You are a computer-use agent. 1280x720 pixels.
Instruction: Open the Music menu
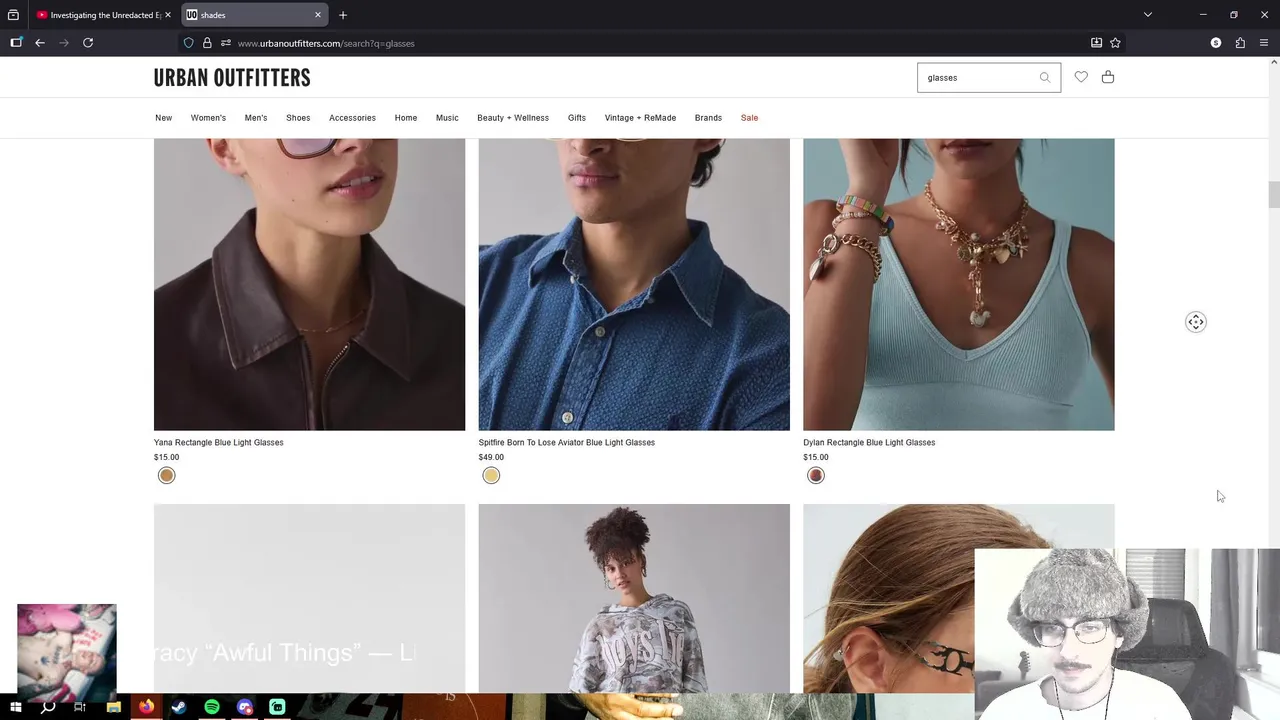click(447, 118)
